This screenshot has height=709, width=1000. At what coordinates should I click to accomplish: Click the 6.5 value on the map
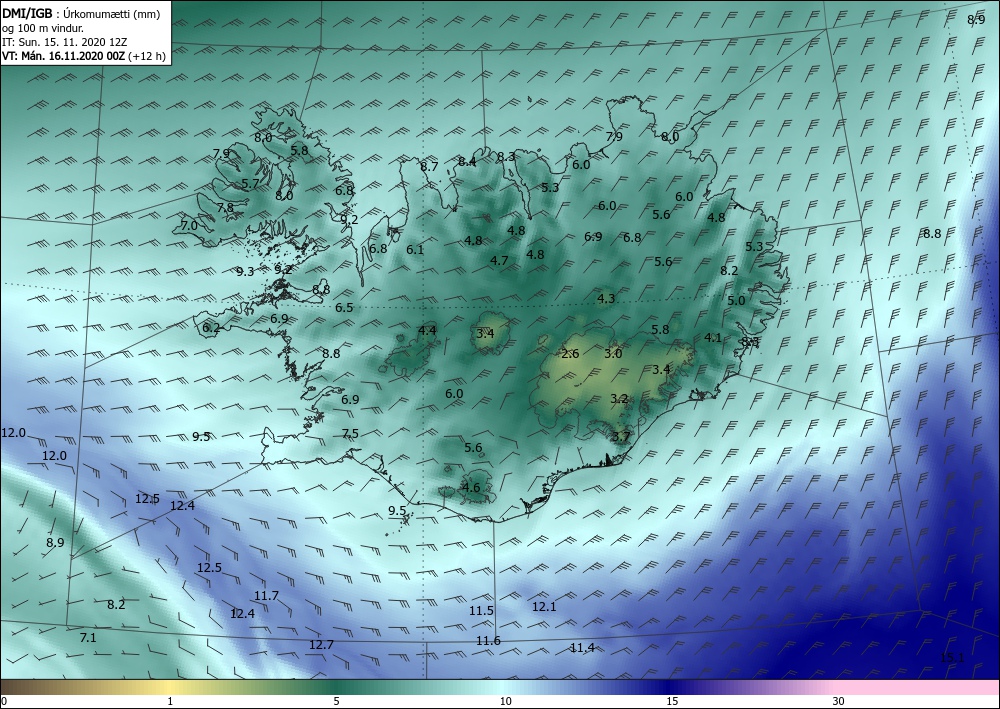click(x=344, y=308)
